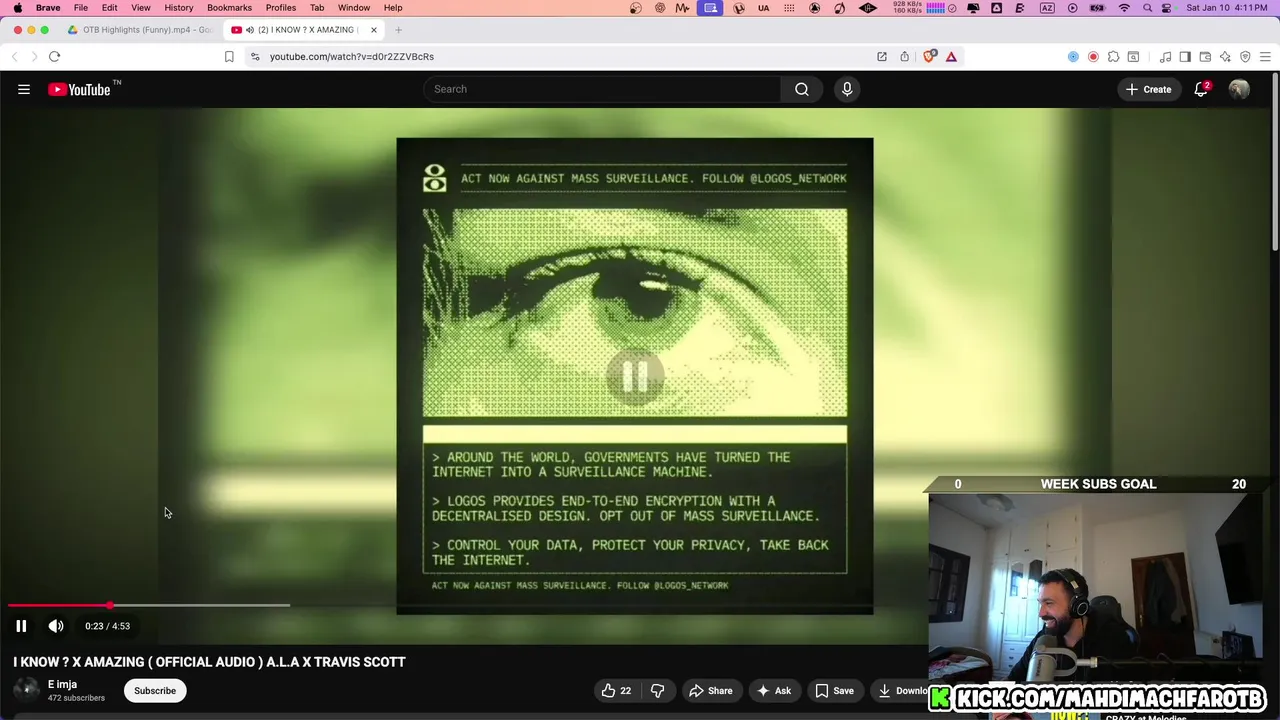Open Spotlight search in menu bar

(1147, 8)
